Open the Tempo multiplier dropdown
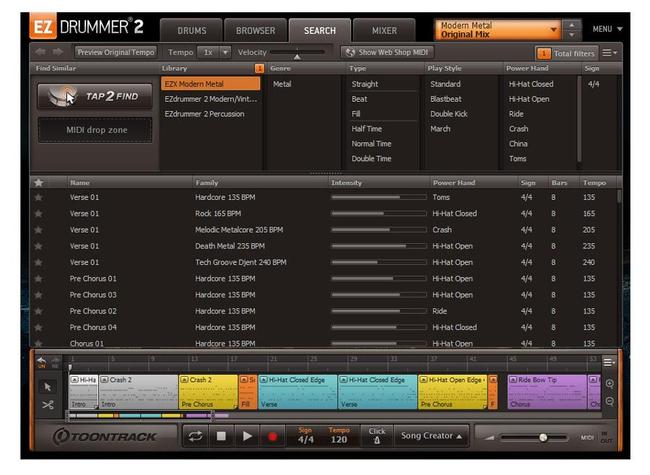650x475 pixels. (x=225, y=52)
